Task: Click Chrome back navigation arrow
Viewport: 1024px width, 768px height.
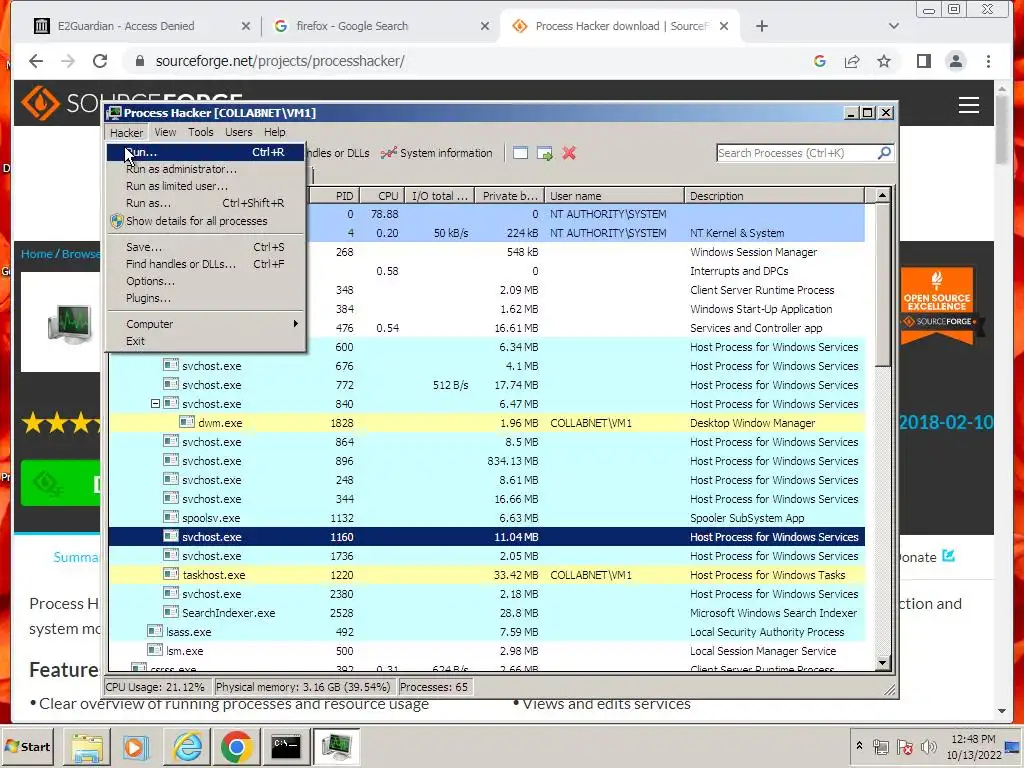Action: pos(36,61)
